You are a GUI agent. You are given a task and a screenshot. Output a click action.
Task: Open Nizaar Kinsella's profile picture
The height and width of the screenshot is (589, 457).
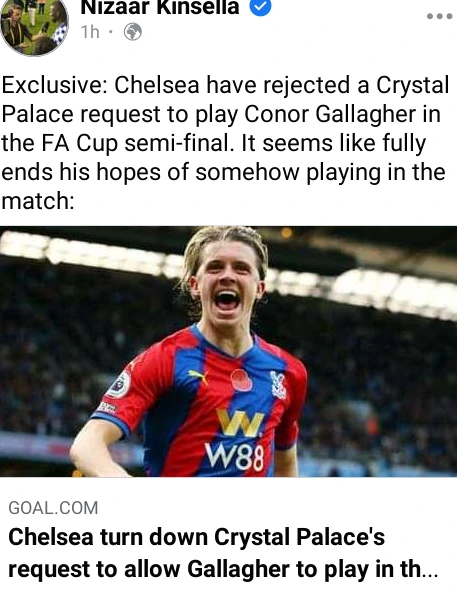(x=34, y=27)
